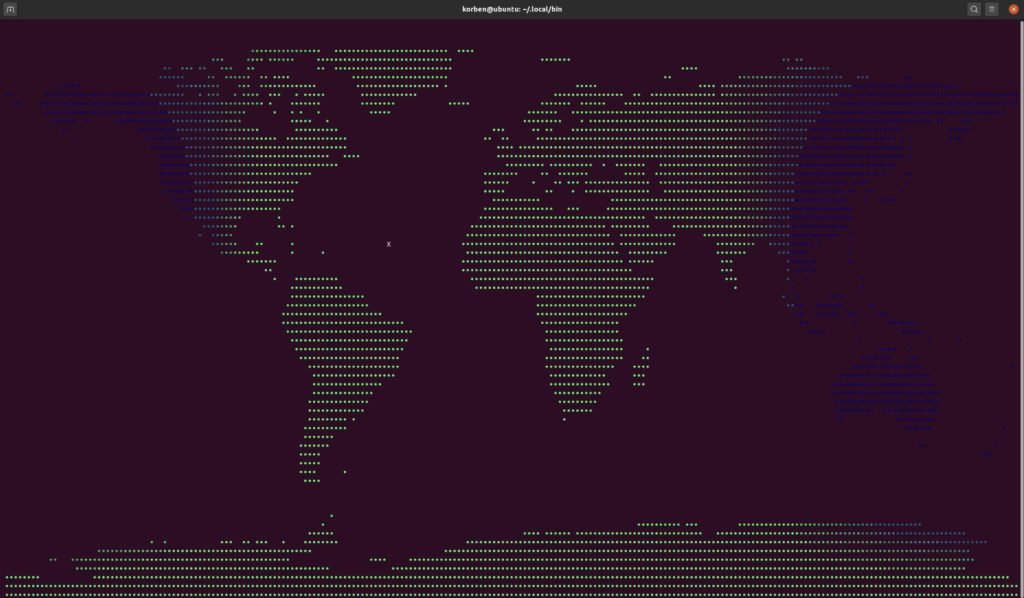
Task: Click the terminal title korben@ubuntu: ~/.local/bin
Action: tap(512, 9)
